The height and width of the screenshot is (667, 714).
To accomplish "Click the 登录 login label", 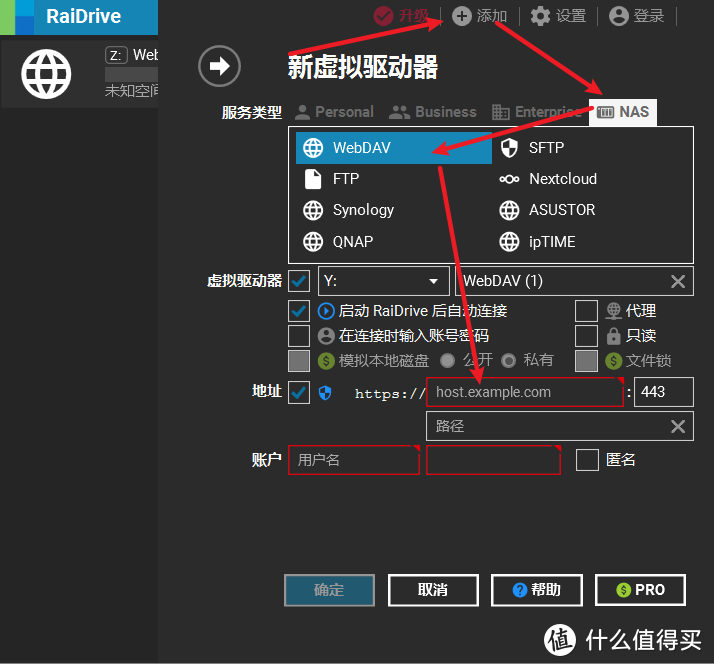I will pos(649,16).
